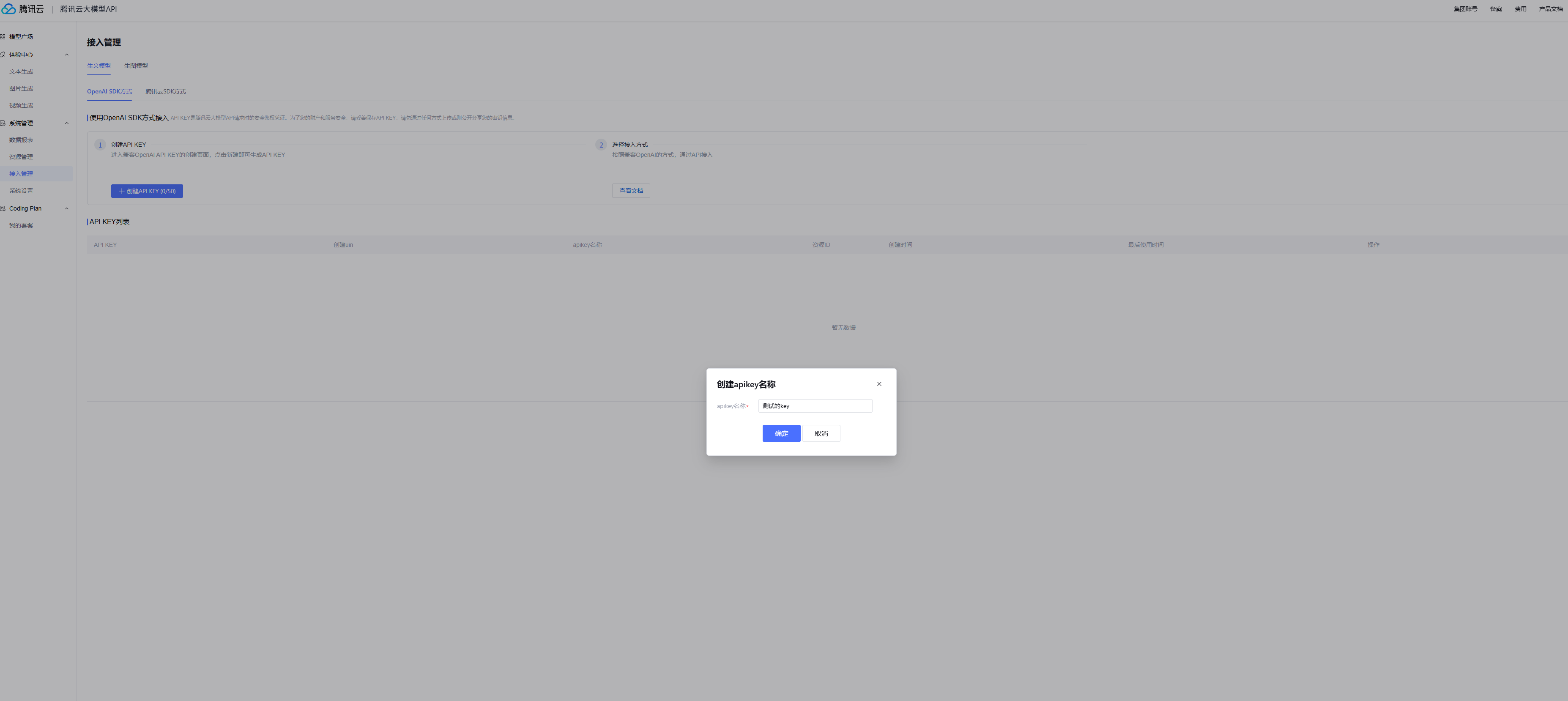The image size is (1568, 701).
Task: Click the 确定 button in dialog
Action: pyautogui.click(x=781, y=434)
